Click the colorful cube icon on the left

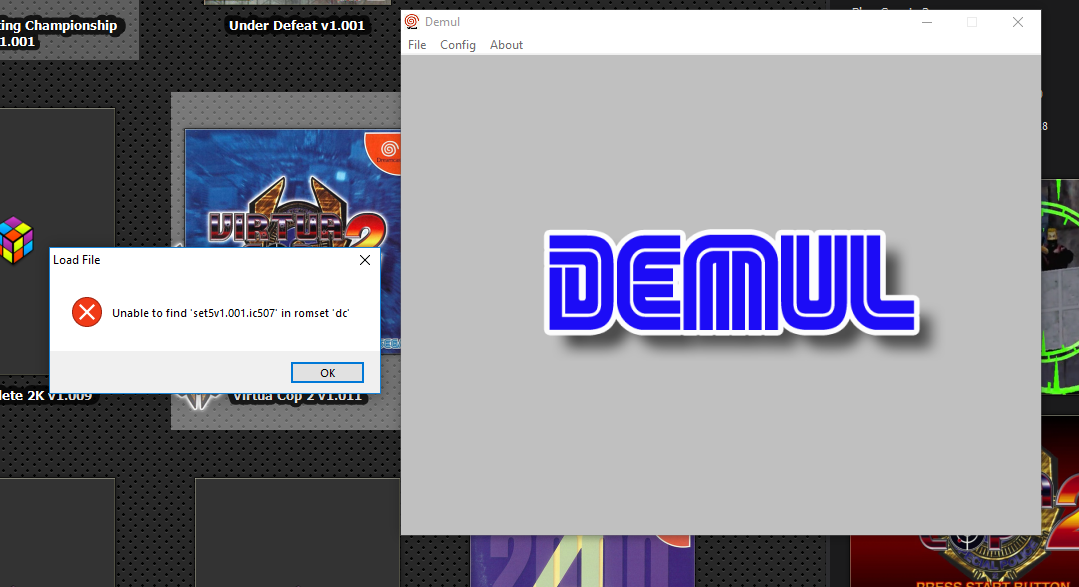[17, 240]
